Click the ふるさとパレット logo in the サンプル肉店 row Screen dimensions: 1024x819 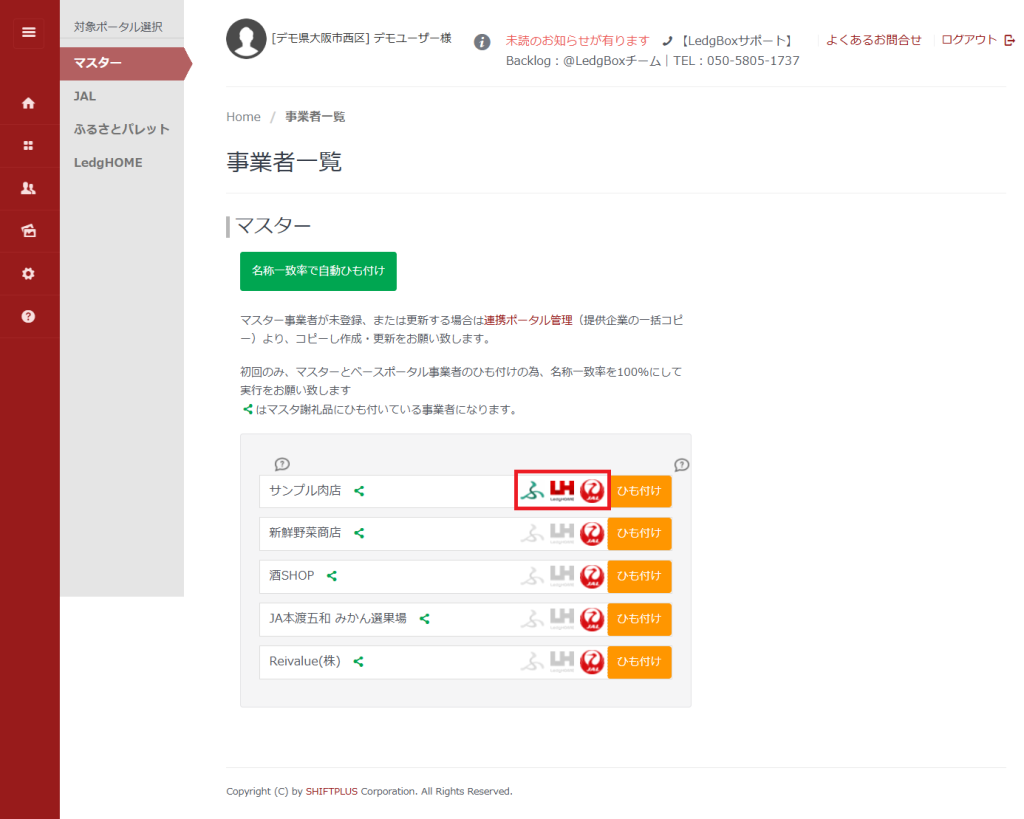point(532,491)
